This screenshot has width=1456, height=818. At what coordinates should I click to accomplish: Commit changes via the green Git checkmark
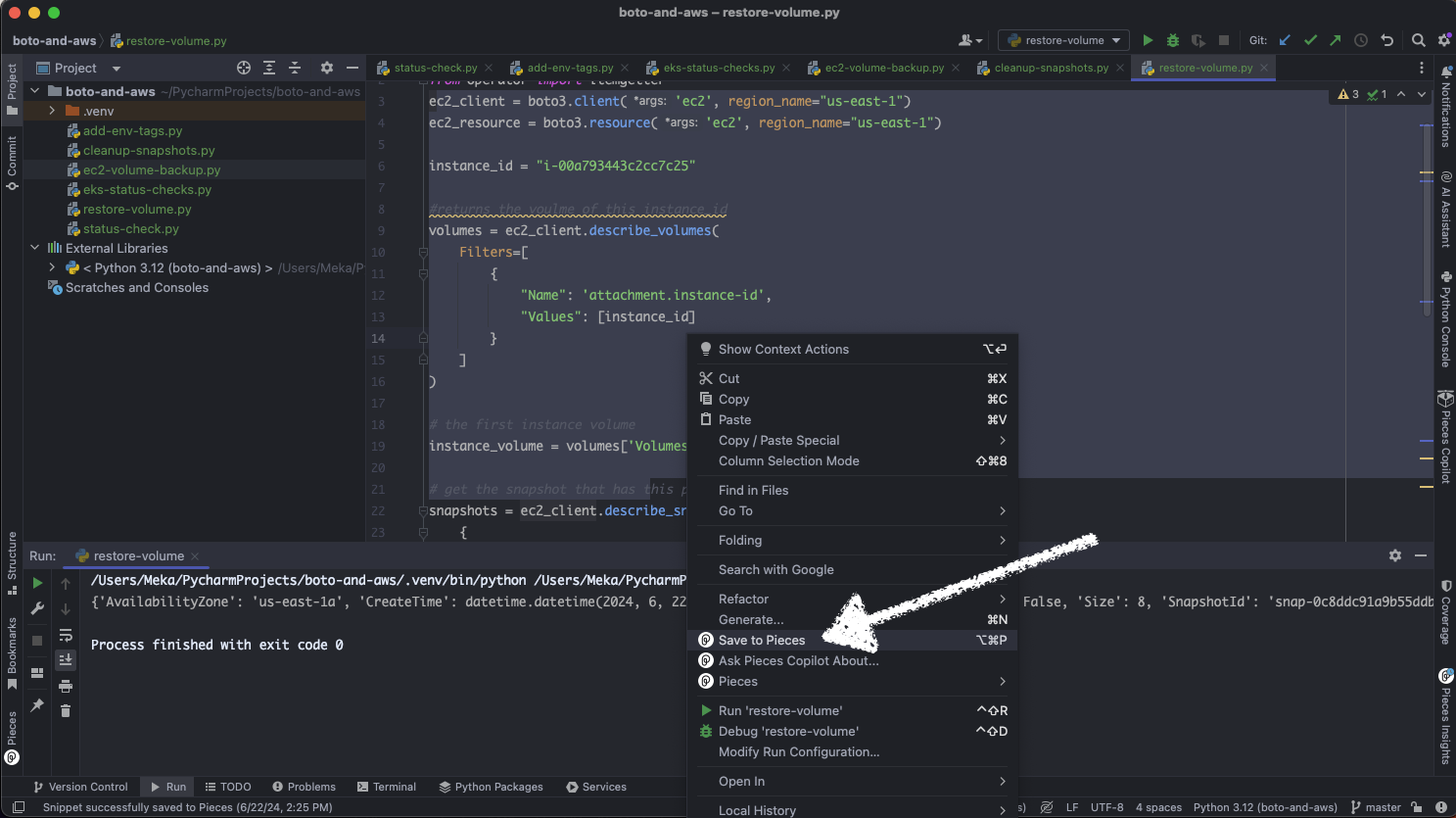tap(1310, 40)
